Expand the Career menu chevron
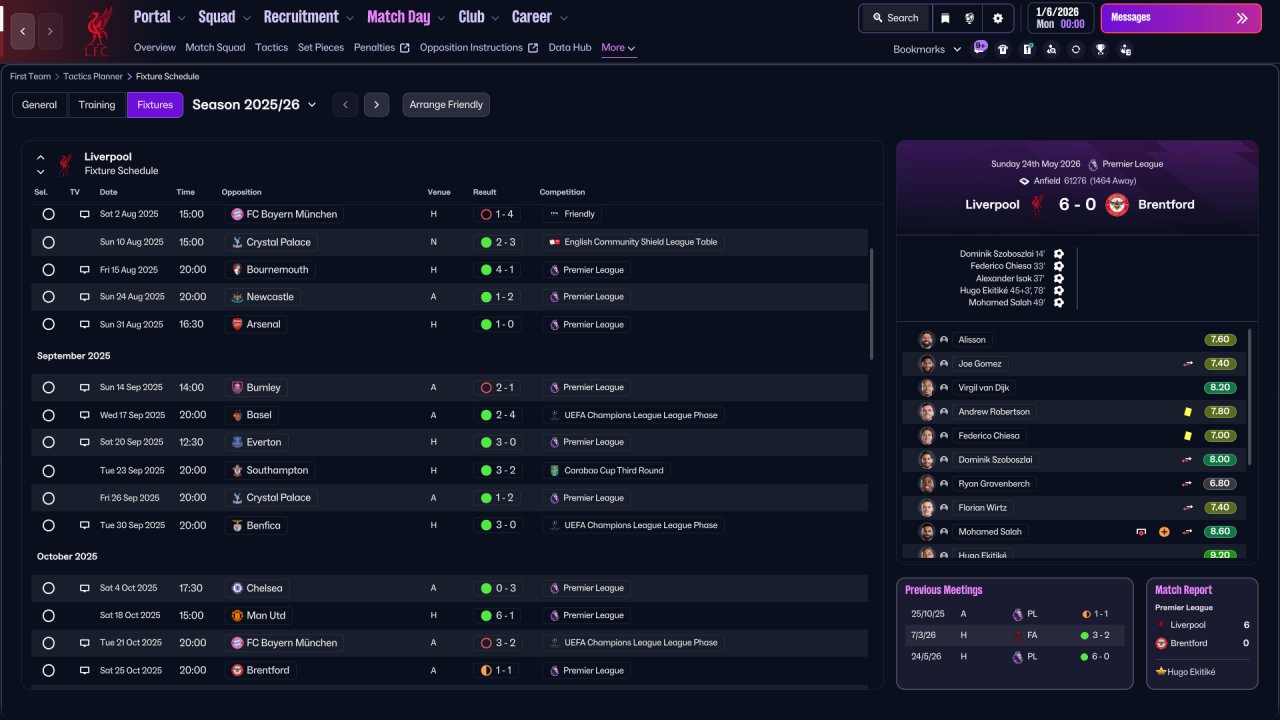Image resolution: width=1280 pixels, height=720 pixels. (564, 18)
